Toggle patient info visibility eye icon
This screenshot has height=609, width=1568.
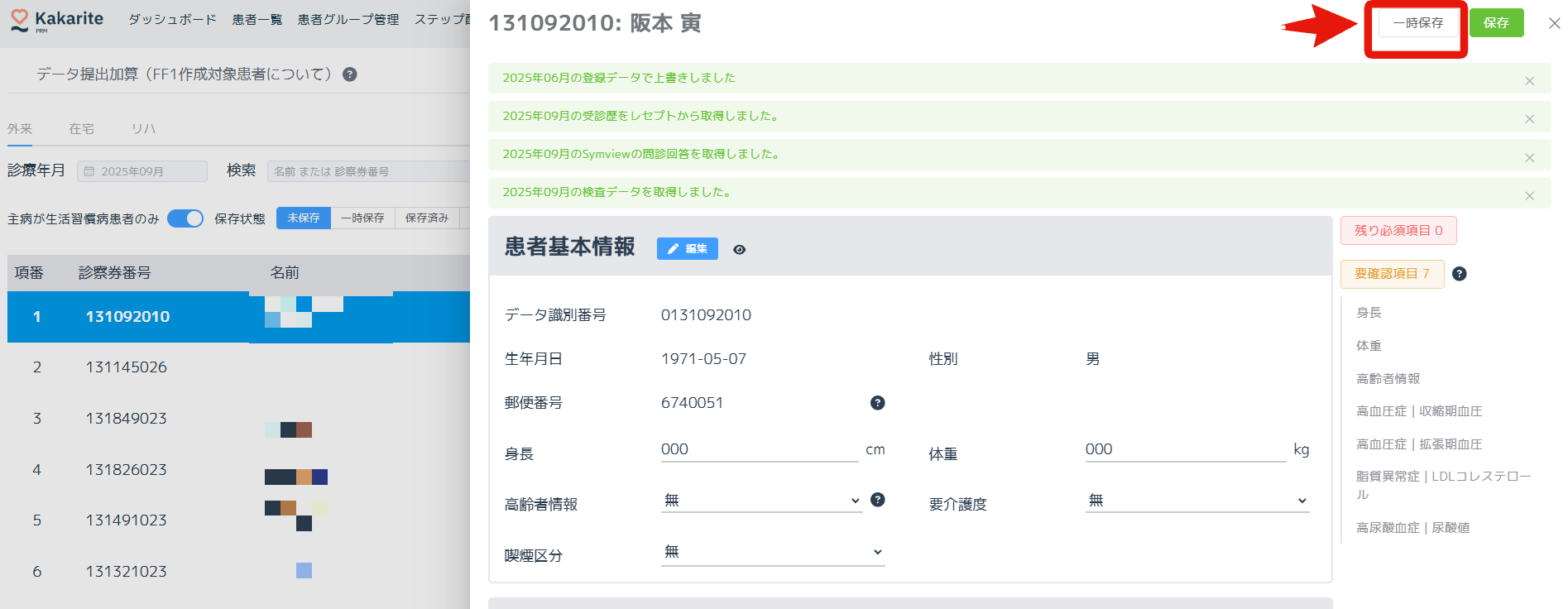click(740, 249)
